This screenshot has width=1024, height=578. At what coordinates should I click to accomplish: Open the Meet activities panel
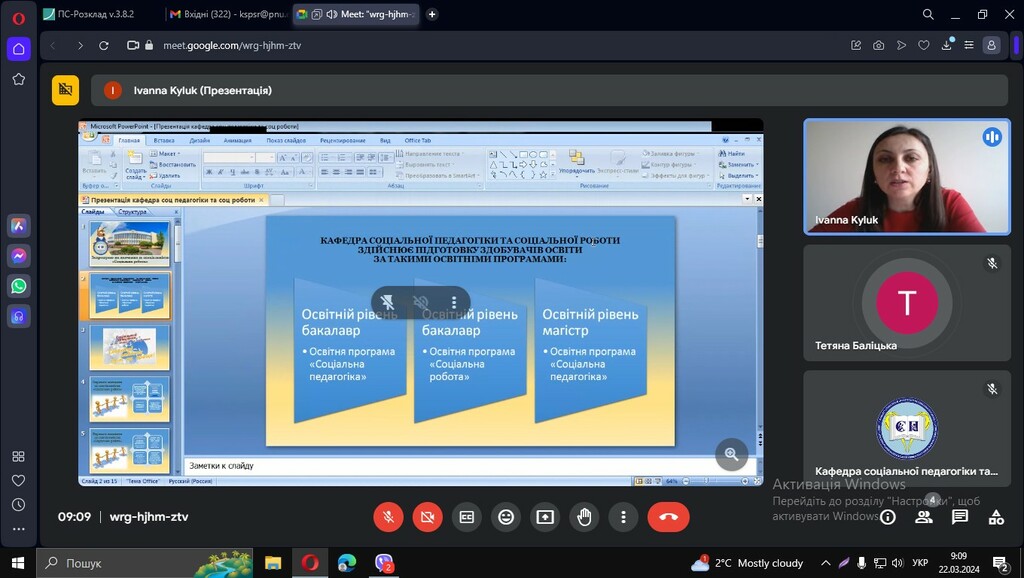[996, 517]
